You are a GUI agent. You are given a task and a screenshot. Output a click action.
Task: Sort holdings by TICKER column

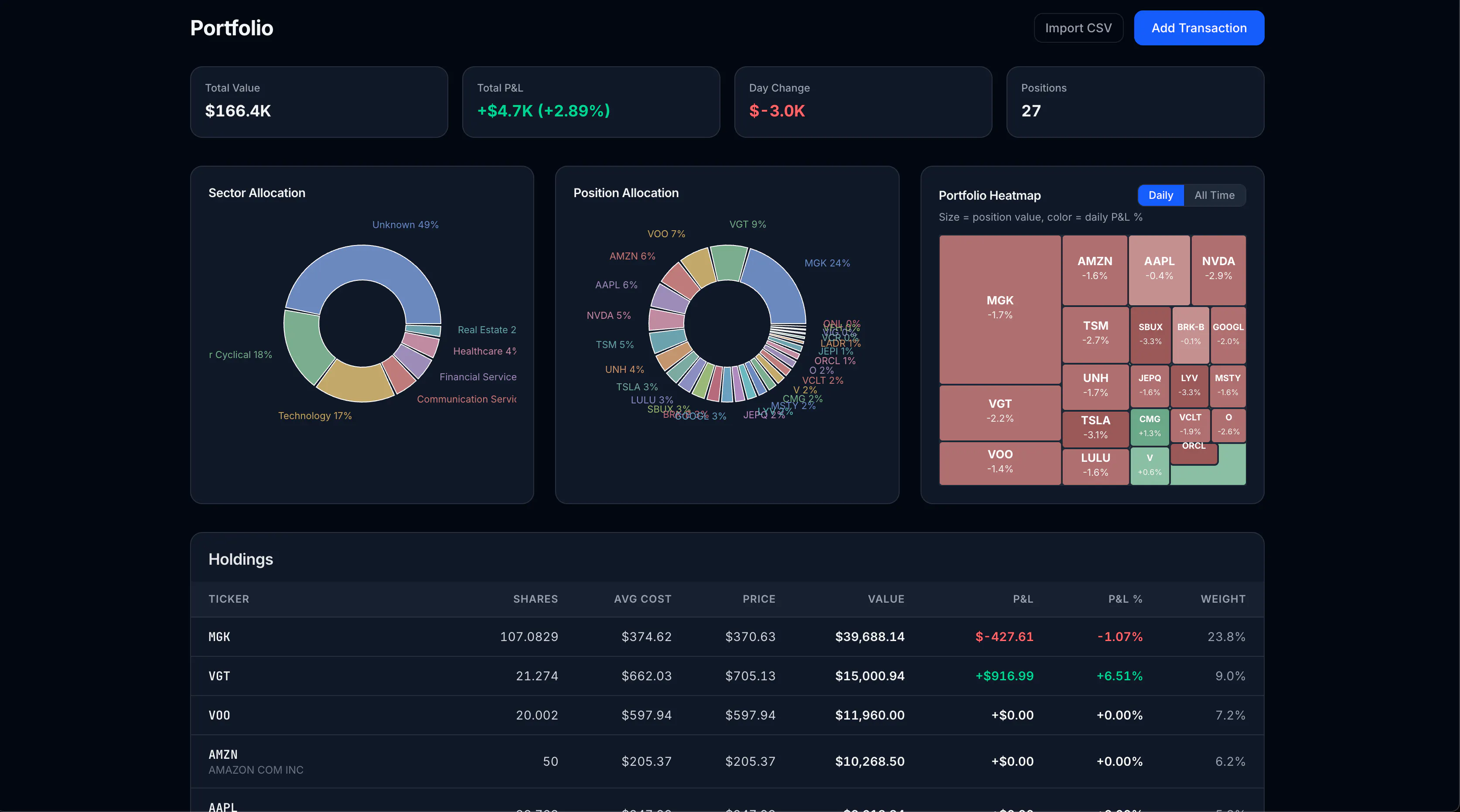click(229, 599)
